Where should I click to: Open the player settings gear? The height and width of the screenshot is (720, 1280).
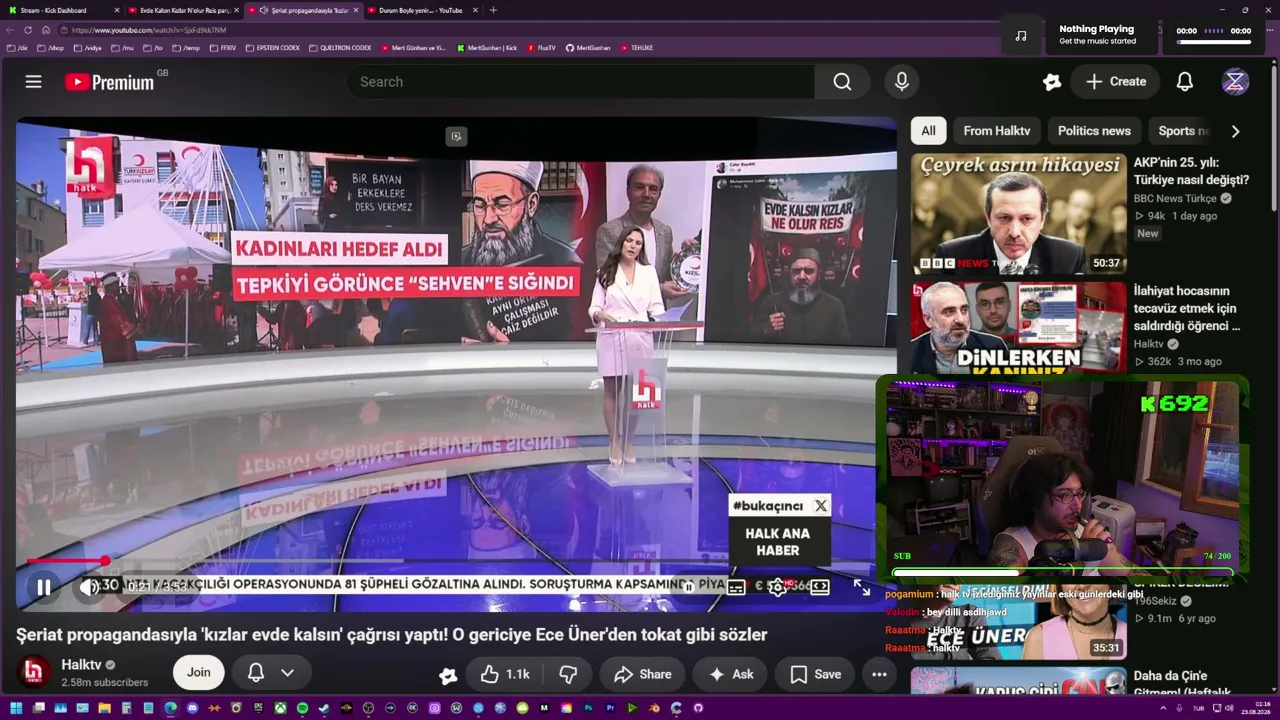tap(778, 587)
